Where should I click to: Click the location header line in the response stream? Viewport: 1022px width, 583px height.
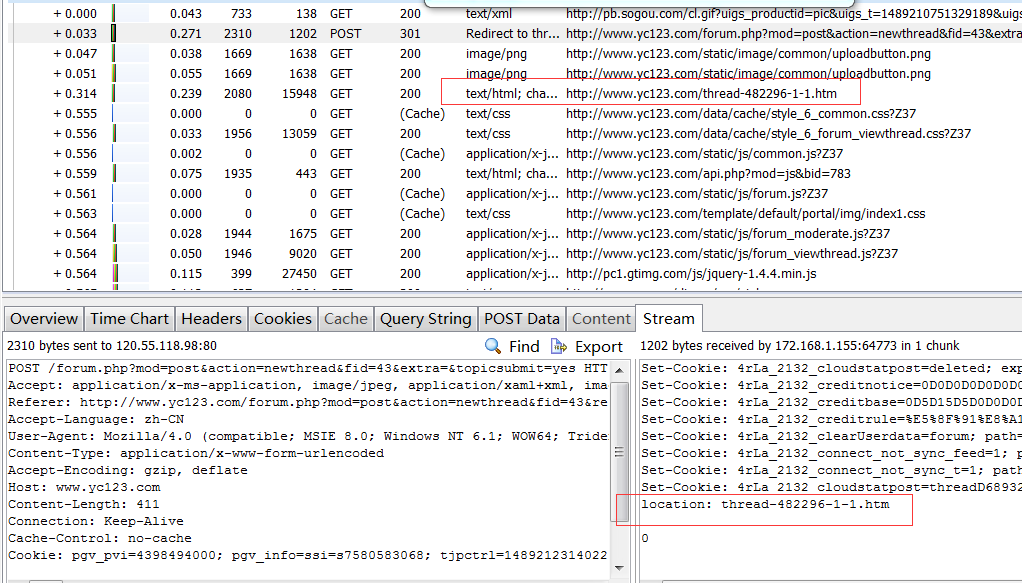tap(764, 505)
